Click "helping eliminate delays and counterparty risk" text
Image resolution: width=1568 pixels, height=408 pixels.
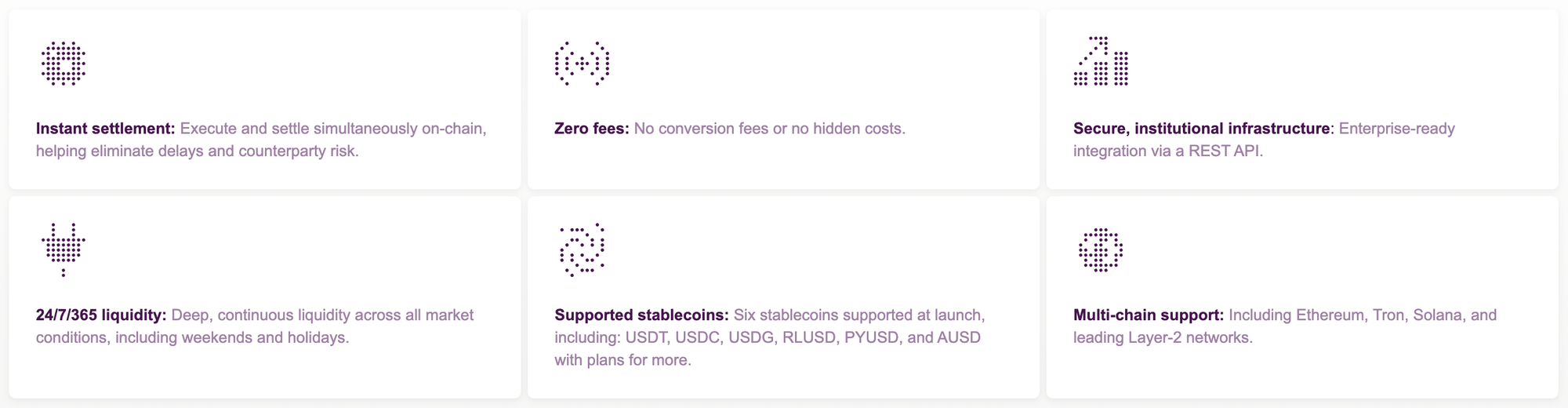[197, 151]
